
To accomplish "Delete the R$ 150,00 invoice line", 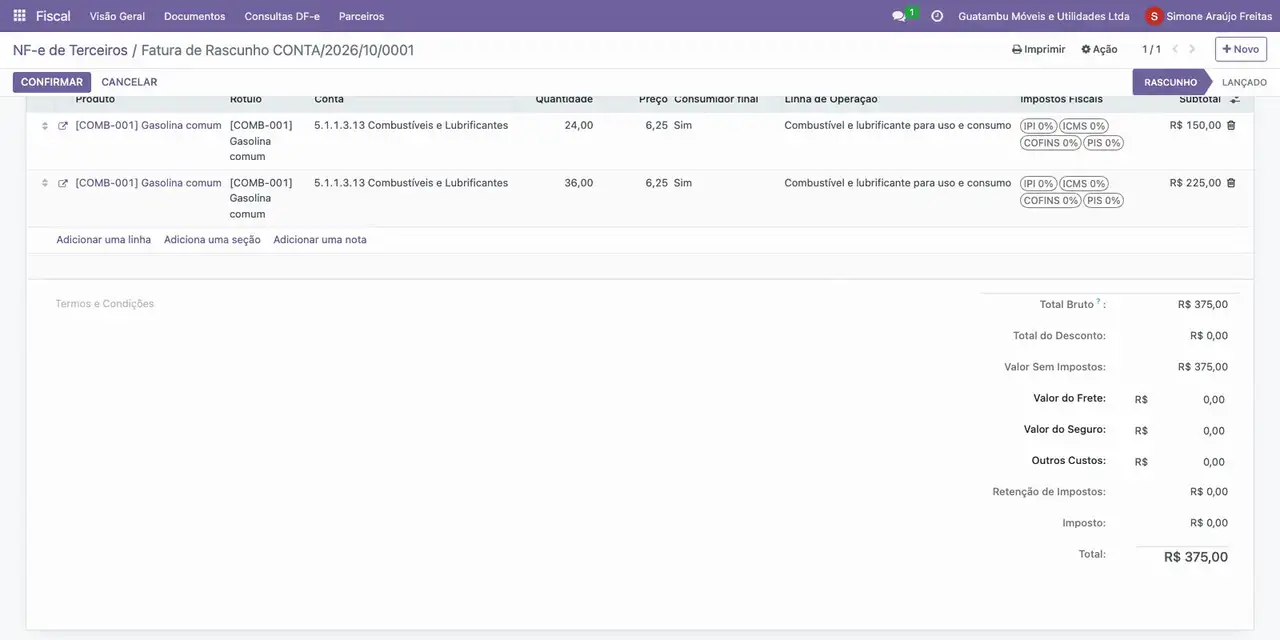I will [x=1231, y=126].
